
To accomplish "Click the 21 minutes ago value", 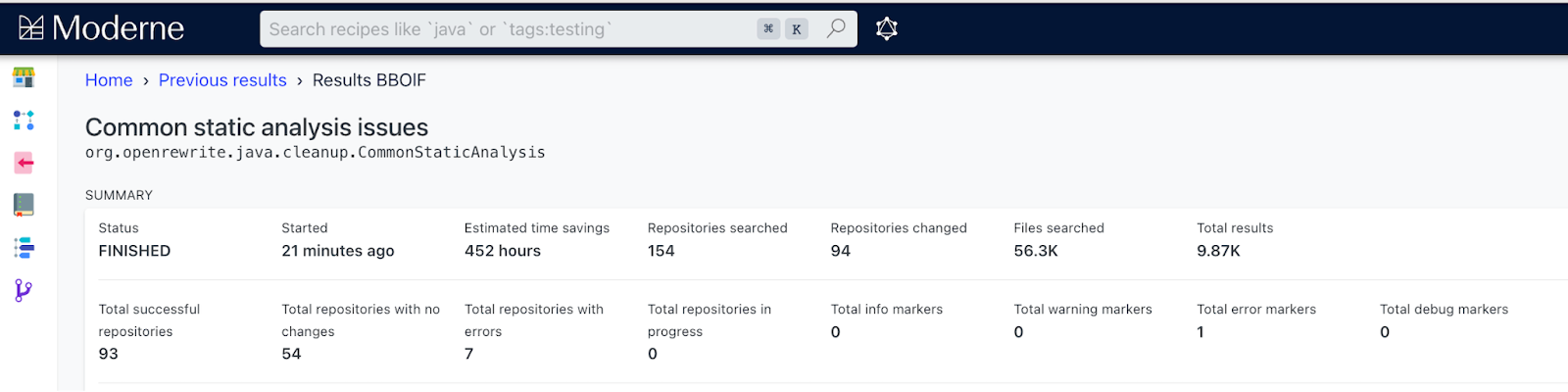I will coord(338,251).
